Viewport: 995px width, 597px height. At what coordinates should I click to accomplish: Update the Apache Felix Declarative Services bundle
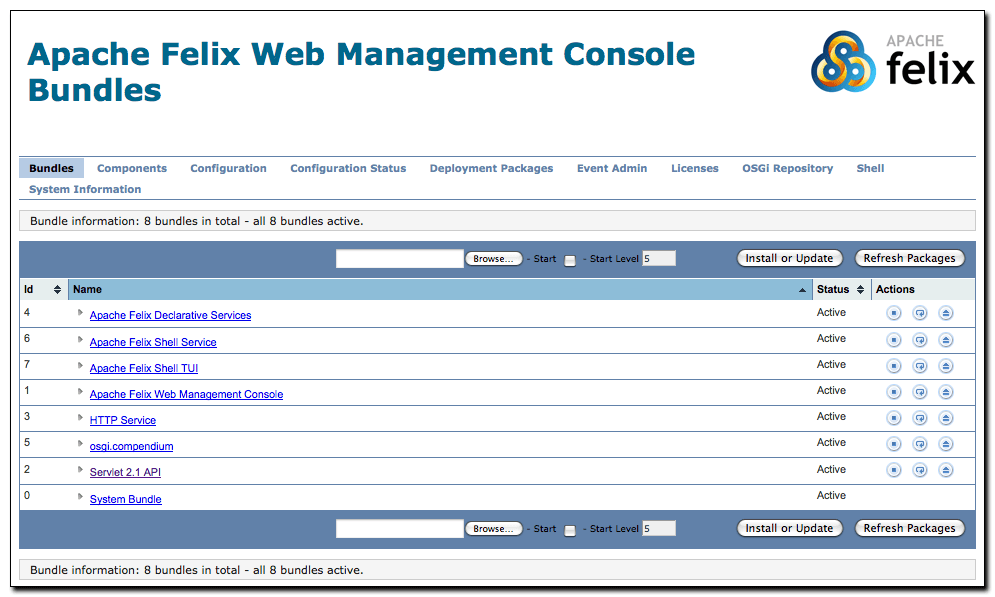point(919,313)
